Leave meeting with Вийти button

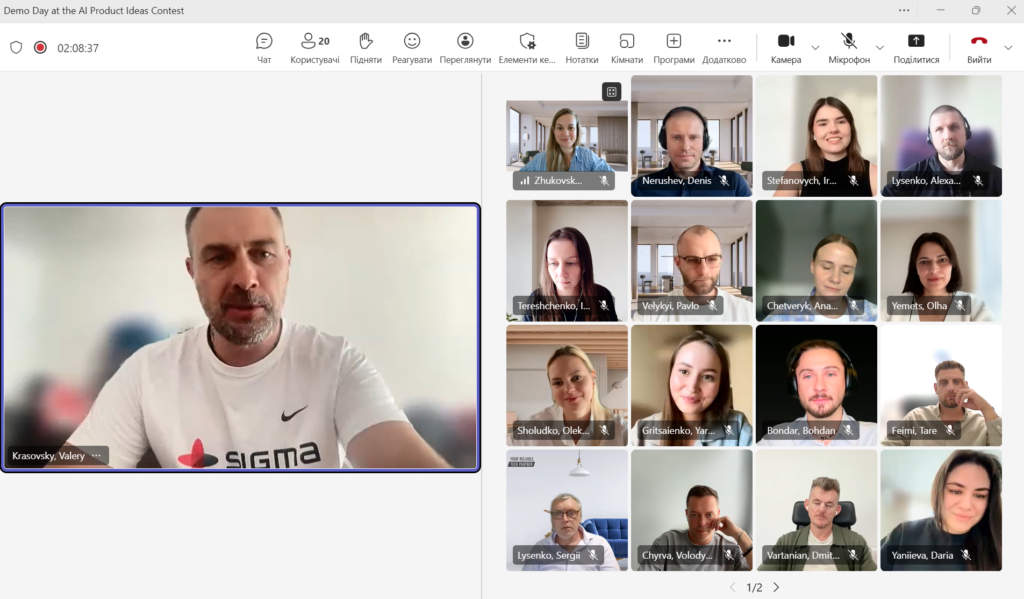pos(979,48)
